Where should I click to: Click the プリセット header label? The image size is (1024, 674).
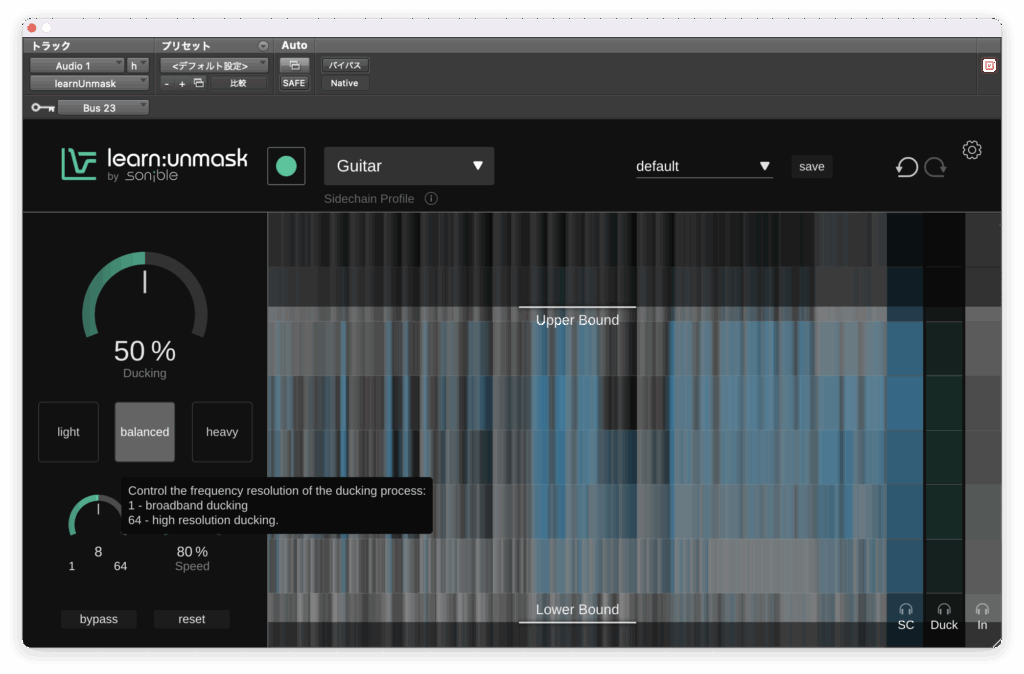point(186,46)
